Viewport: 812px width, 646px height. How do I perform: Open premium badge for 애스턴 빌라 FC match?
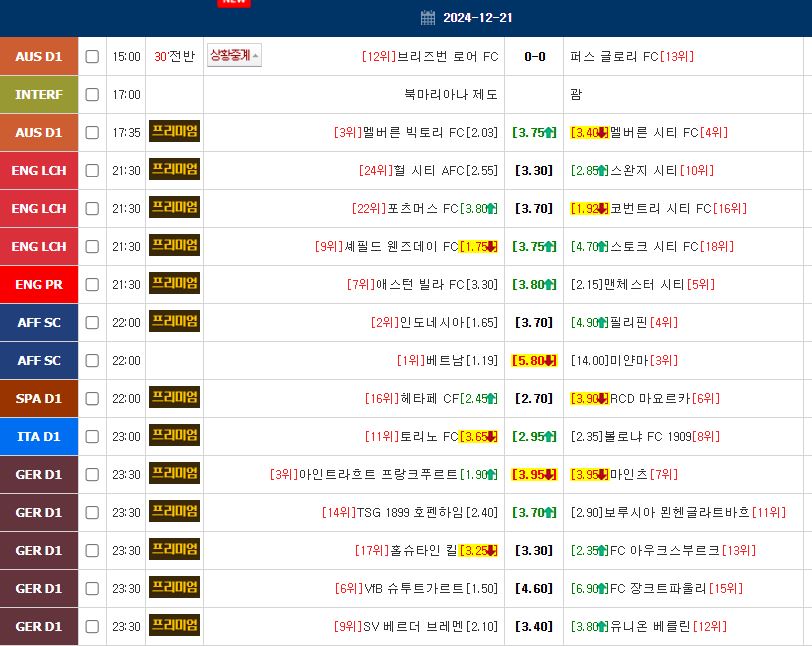pos(175,283)
